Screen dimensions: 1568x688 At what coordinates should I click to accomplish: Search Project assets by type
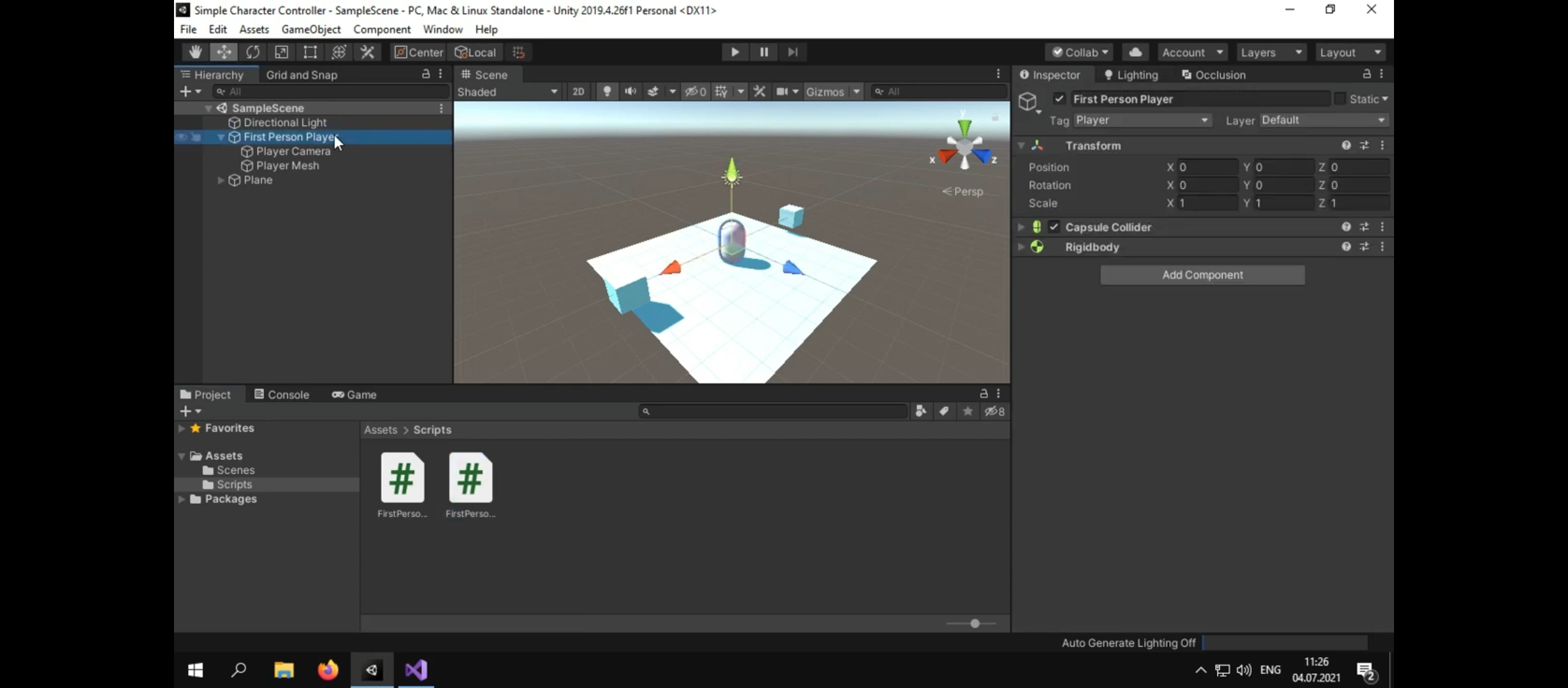pyautogui.click(x=920, y=412)
